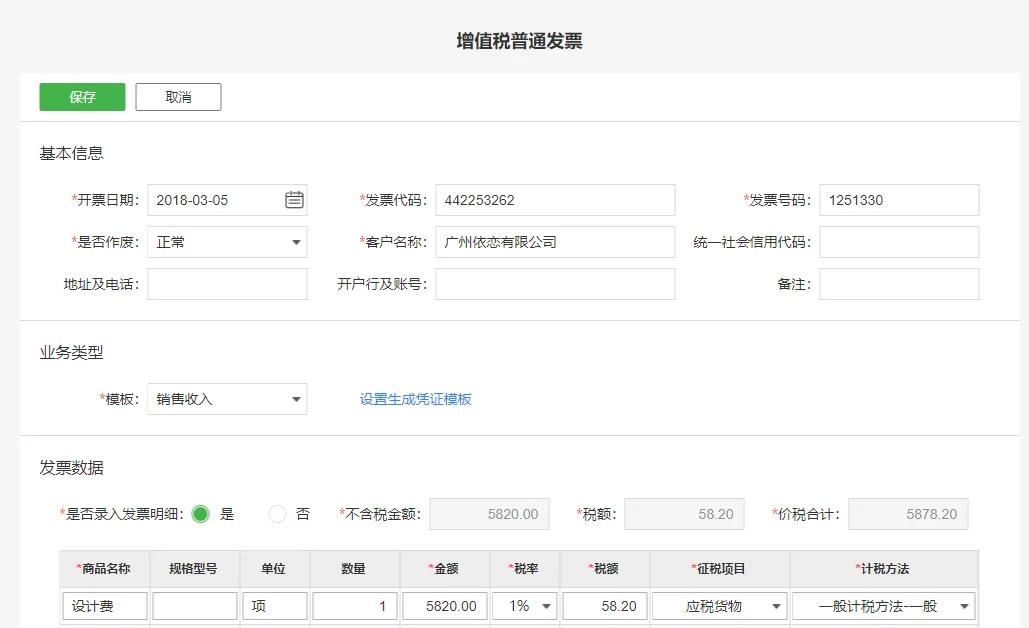Select the 否 radio button for invoice details
Screen dimensions: 1029x628
tap(275, 513)
